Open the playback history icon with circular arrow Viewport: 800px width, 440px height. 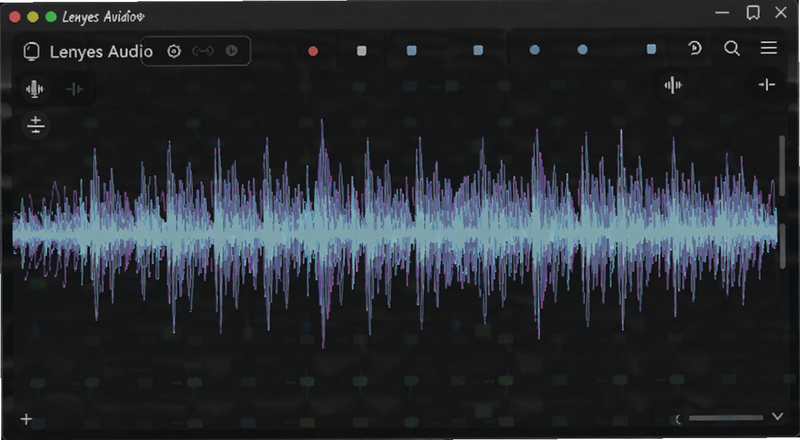pyautogui.click(x=694, y=48)
